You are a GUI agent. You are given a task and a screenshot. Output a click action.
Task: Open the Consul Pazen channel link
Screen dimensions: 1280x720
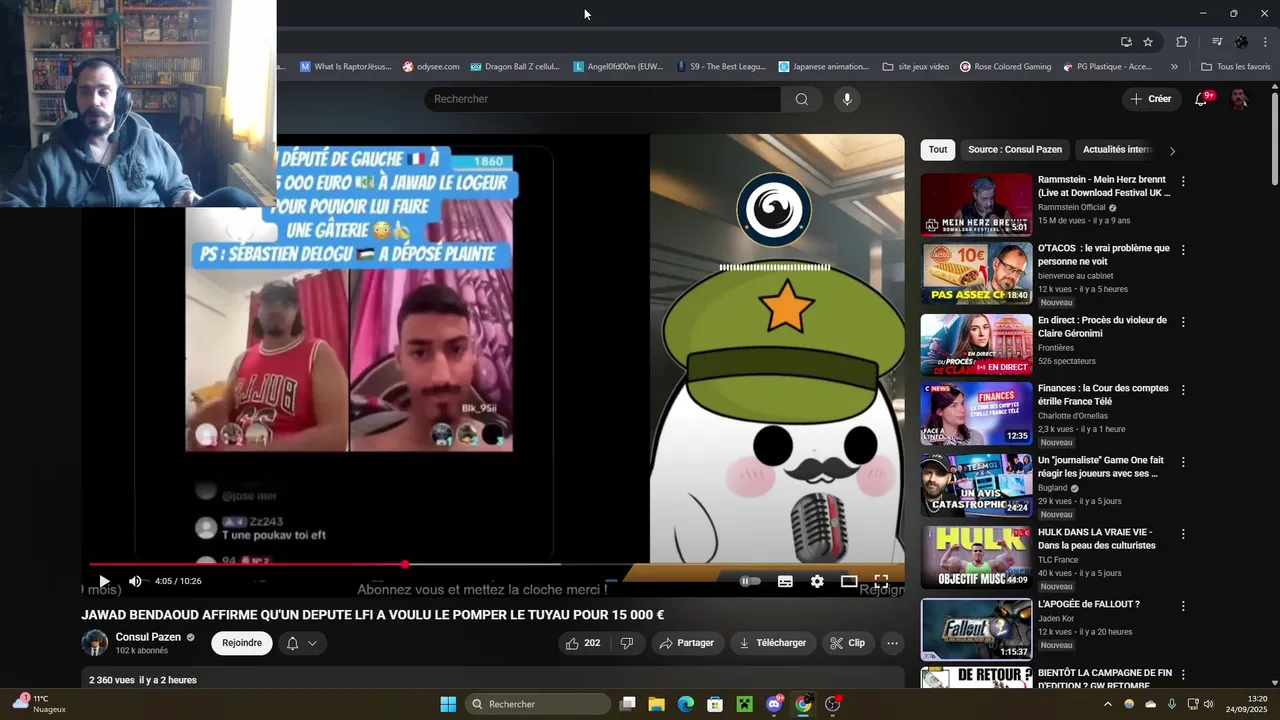tap(148, 637)
